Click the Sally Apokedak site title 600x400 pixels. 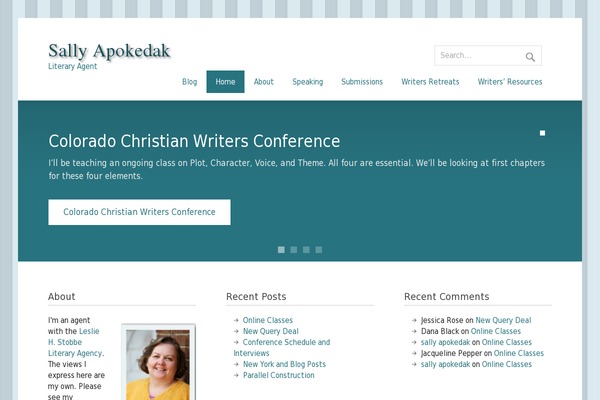point(109,51)
